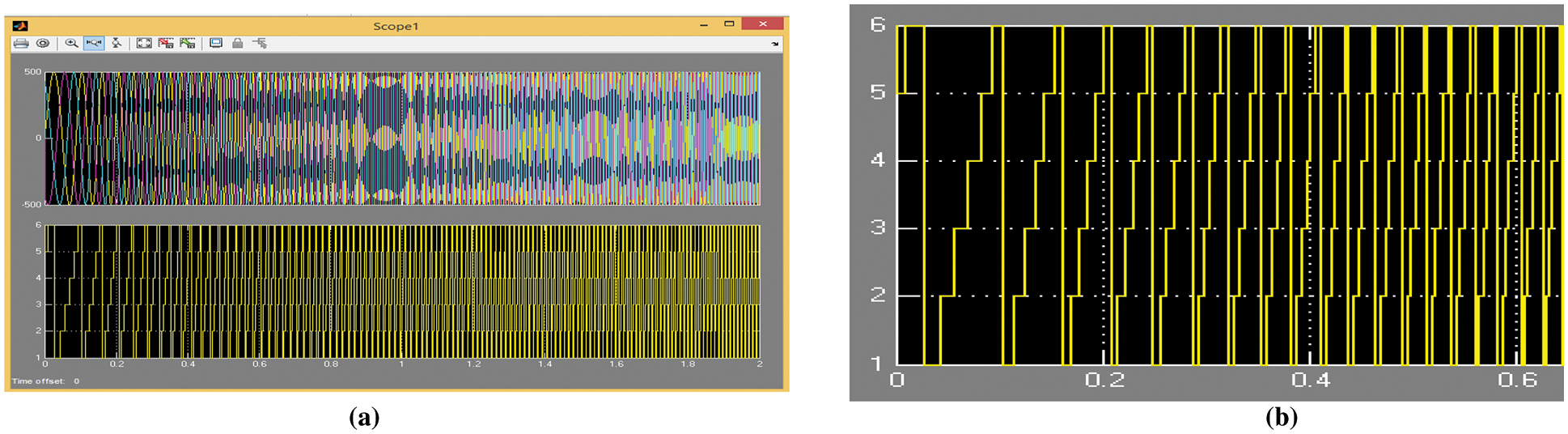
Task: Toggle the Zoom X-axis tool
Action: click(94, 44)
